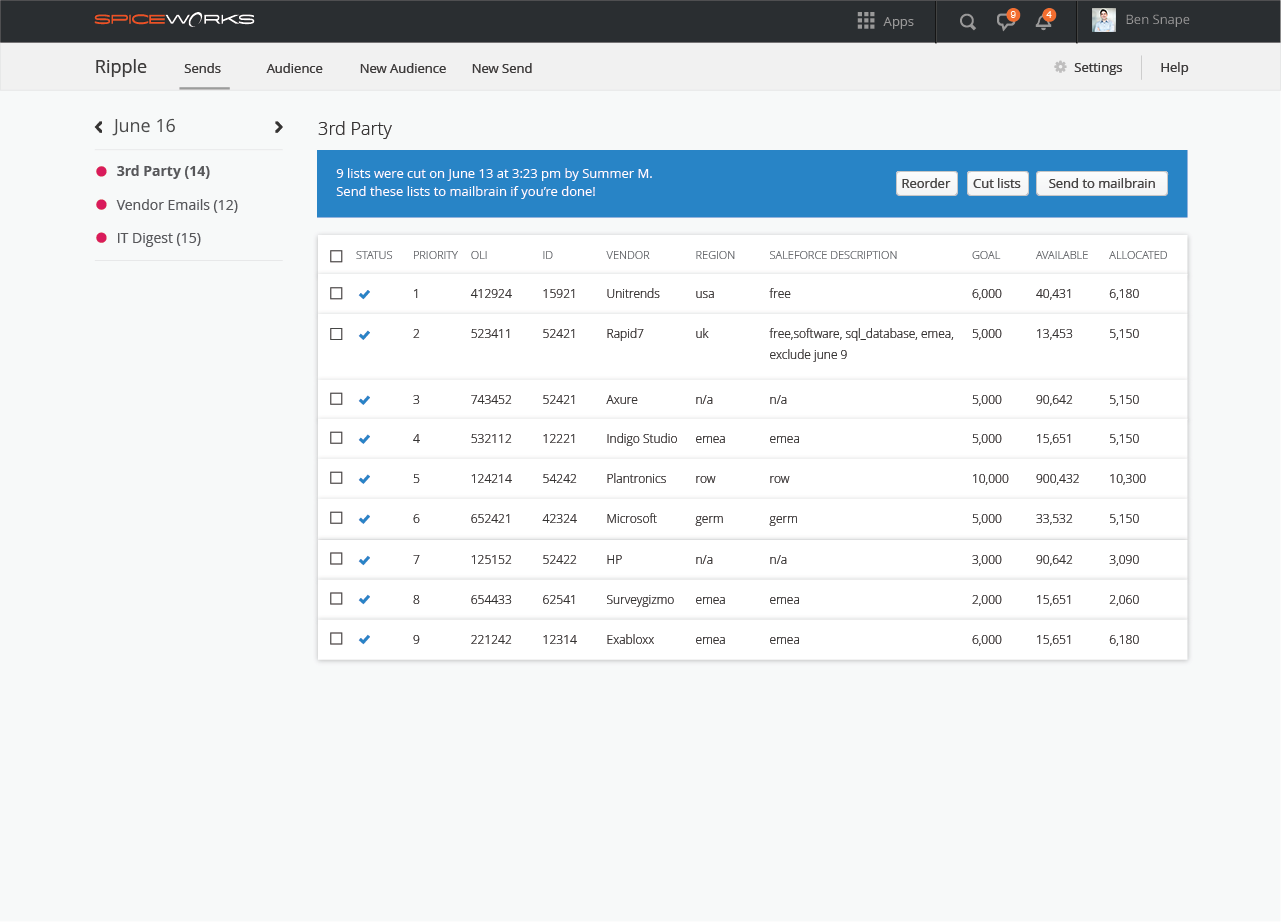Click the red dot beside 3rd Party
This screenshot has height=922, width=1281.
[101, 171]
